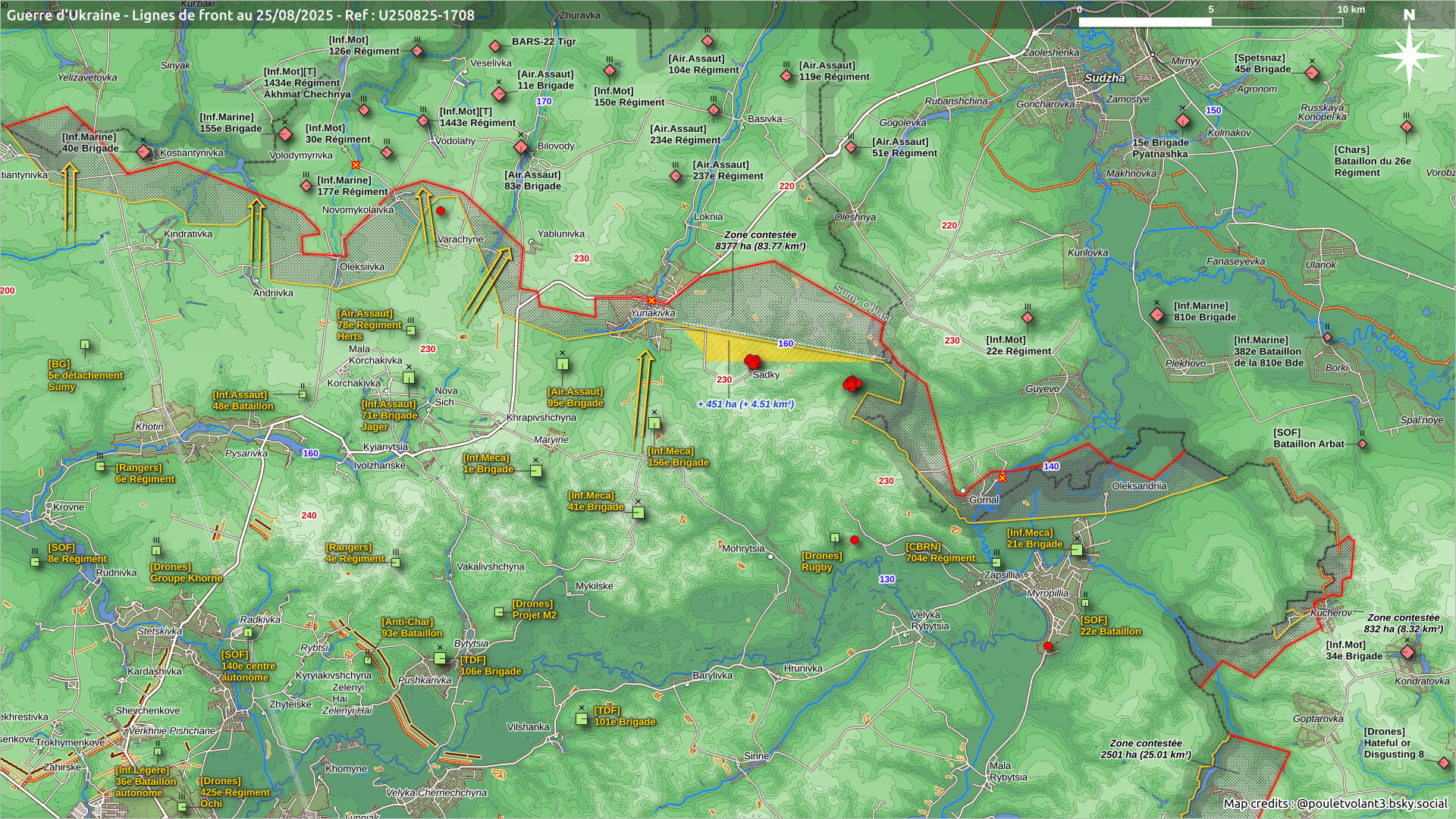Click the 40e Brigade red diamond marker
This screenshot has width=1456, height=819.
pos(144,152)
